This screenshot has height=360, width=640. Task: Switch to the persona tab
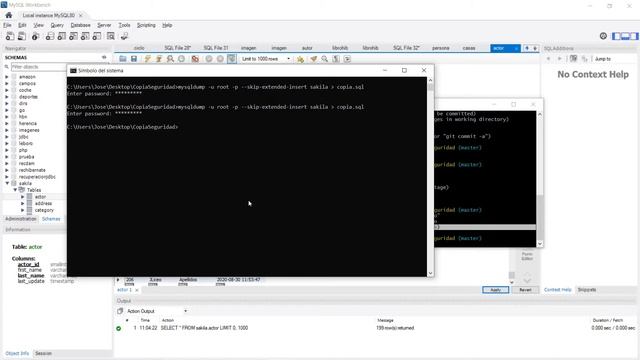coord(440,48)
